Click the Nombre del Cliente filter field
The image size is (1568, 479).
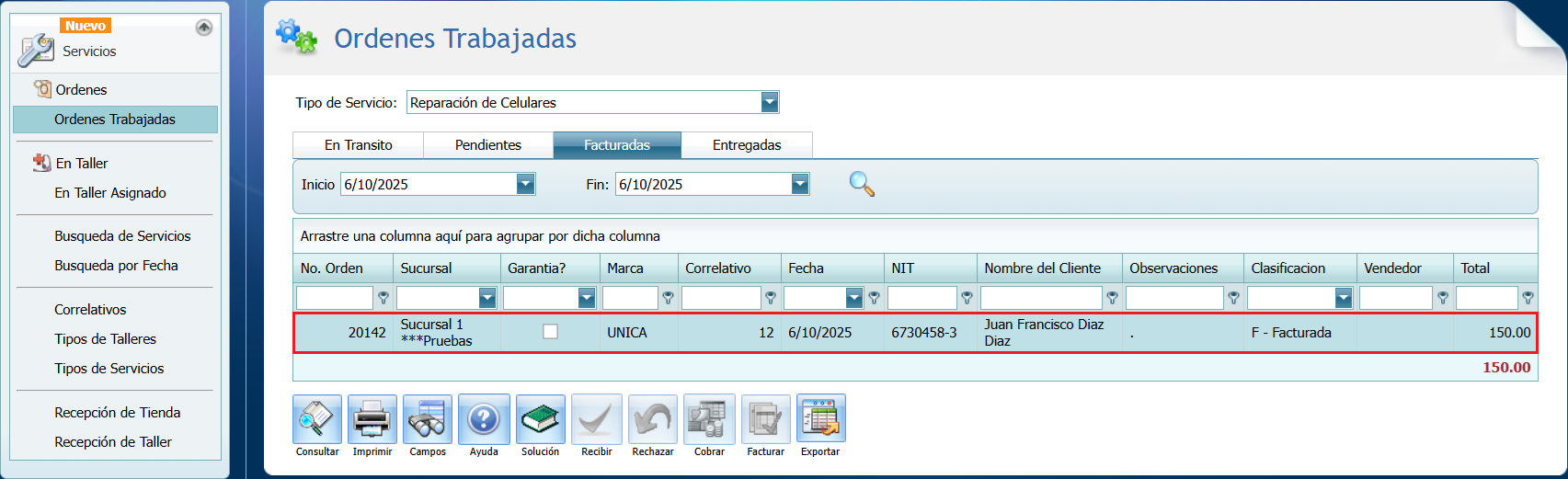coord(1041,298)
